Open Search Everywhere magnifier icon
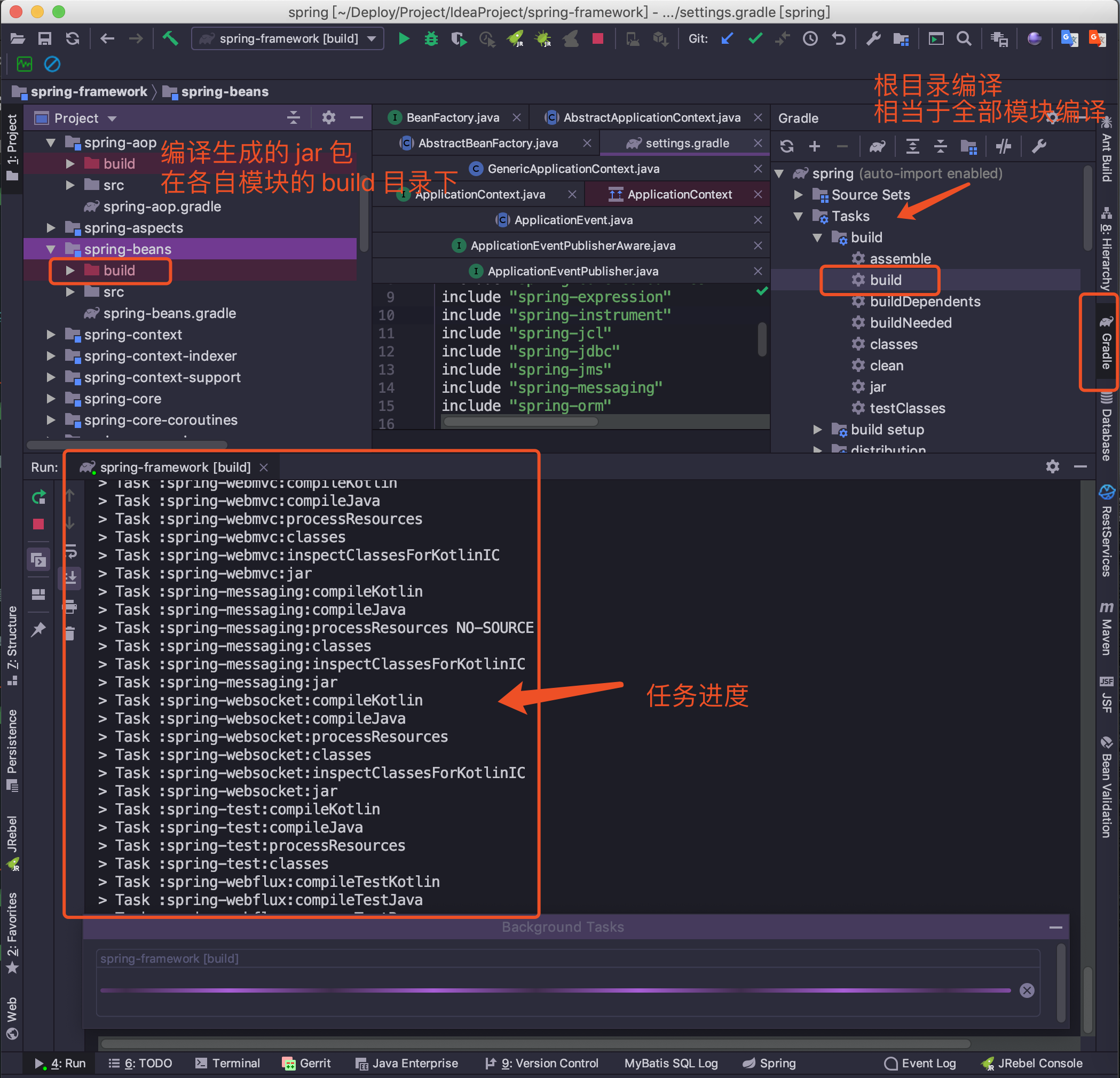Screen dimensions: 1120x1078 pos(964,39)
